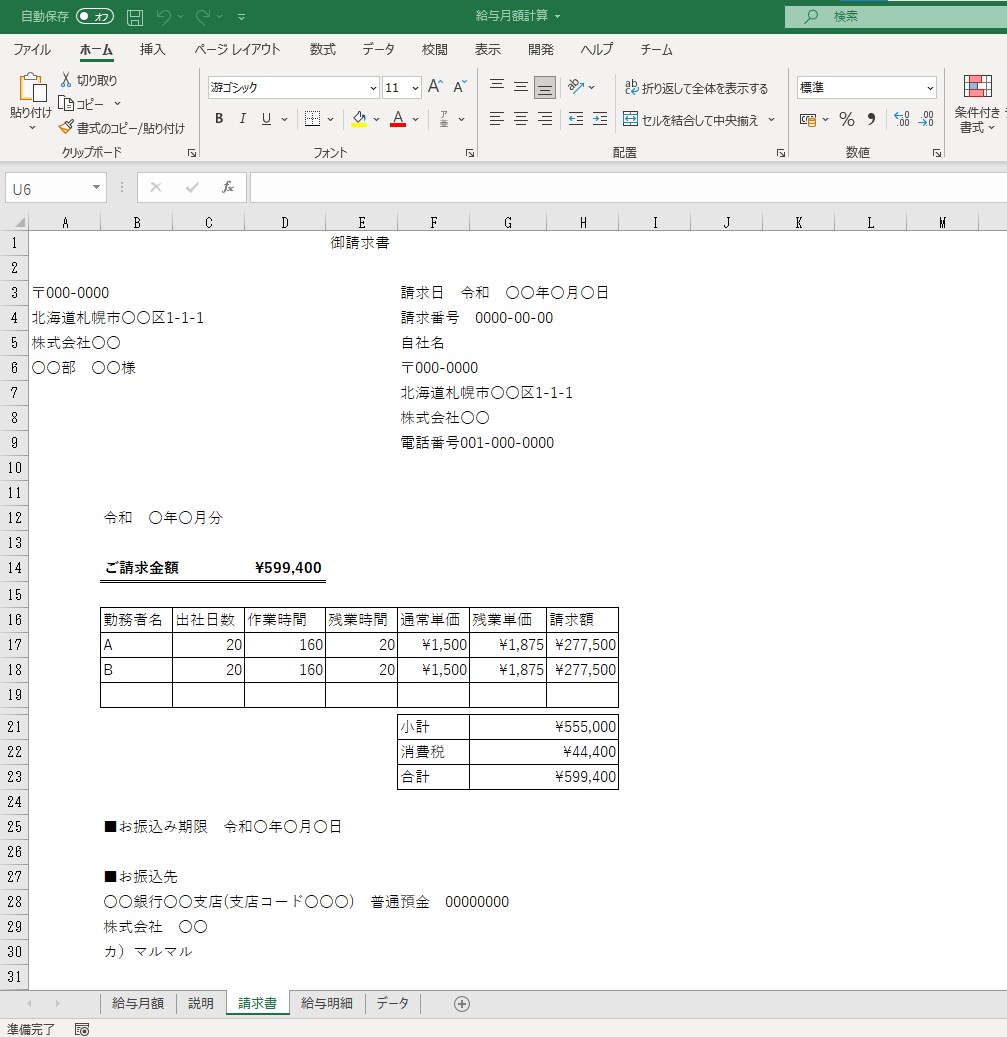This screenshot has height=1037, width=1007.
Task: Click the decrease indent icon
Action: [x=576, y=119]
